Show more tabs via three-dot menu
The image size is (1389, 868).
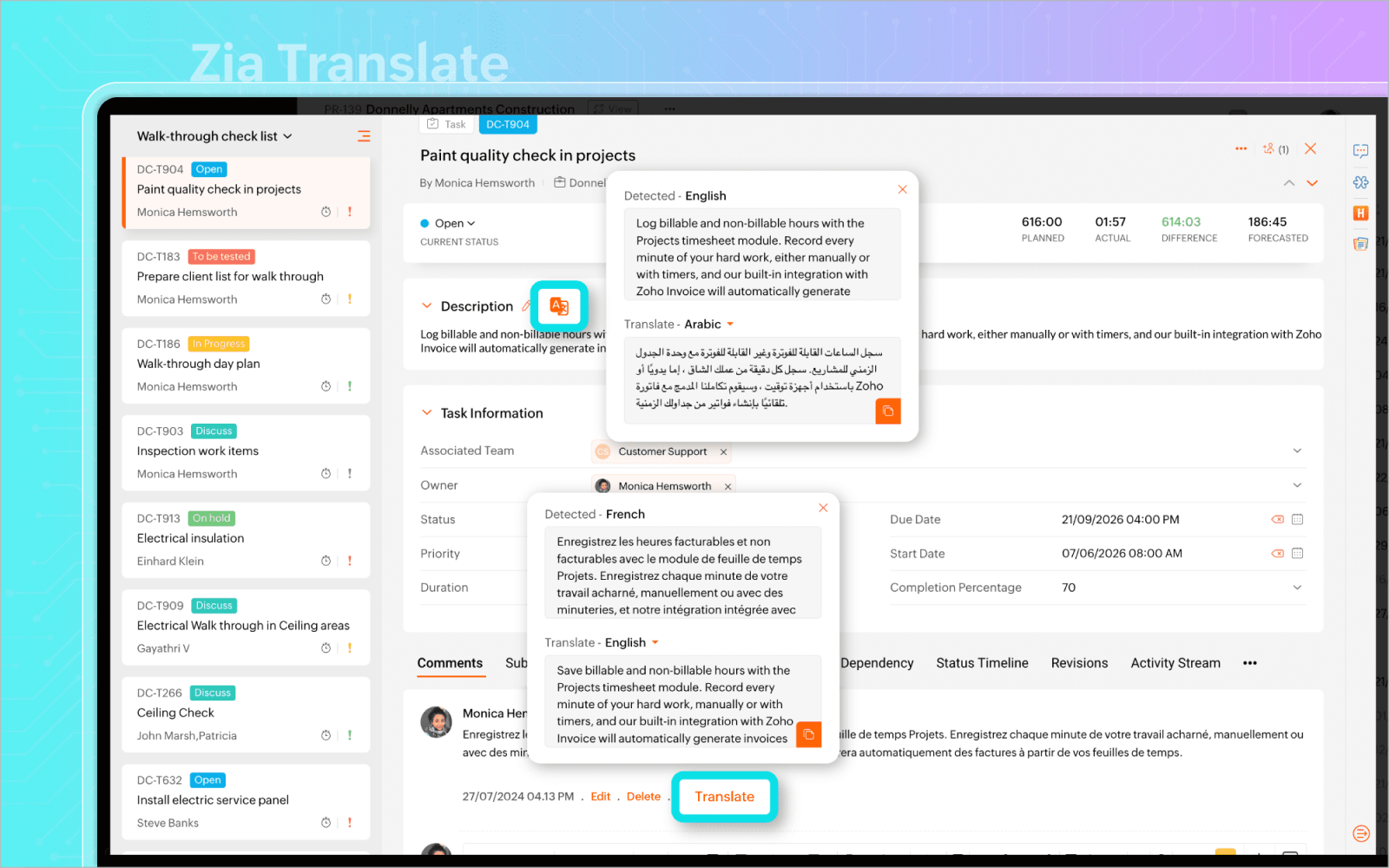click(x=1249, y=663)
